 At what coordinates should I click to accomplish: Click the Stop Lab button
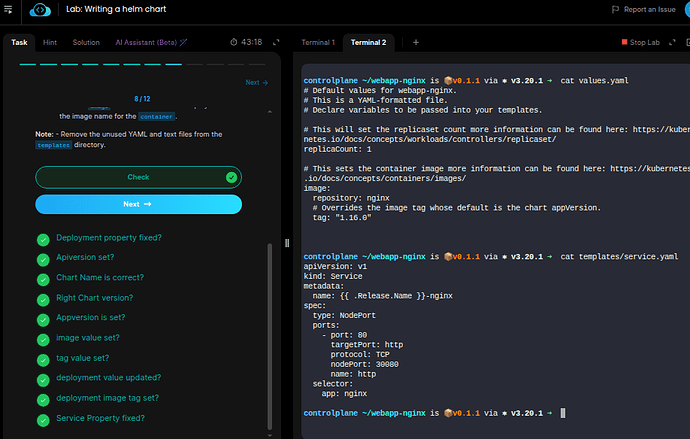pos(641,42)
